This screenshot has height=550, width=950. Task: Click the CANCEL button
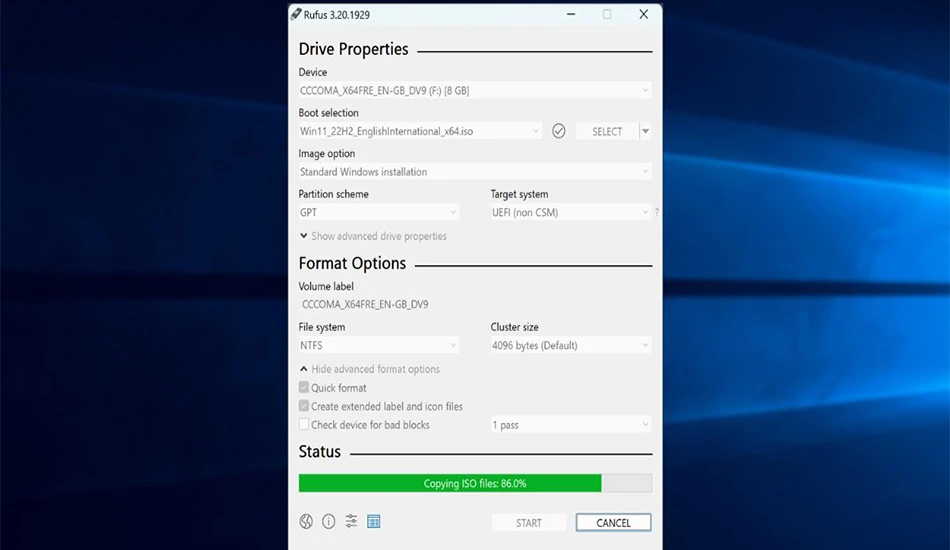click(613, 523)
